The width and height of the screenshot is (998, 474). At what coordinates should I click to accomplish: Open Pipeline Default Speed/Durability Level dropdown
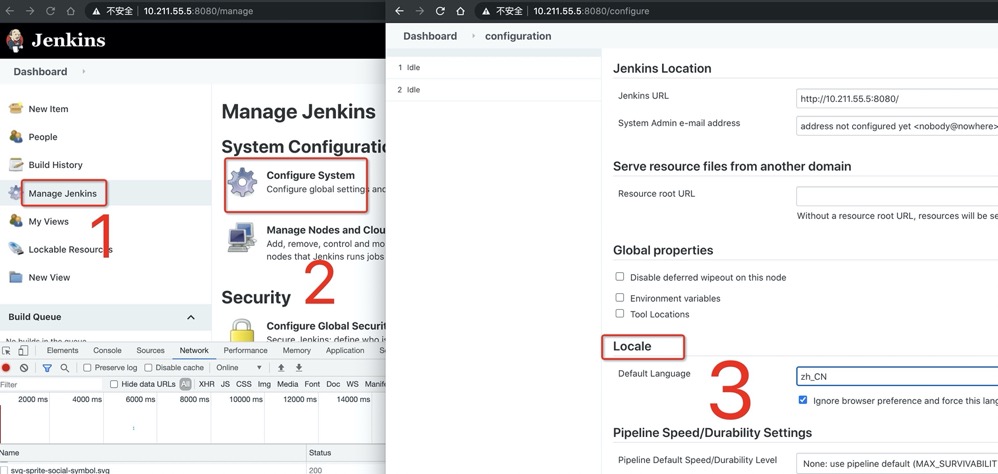click(897, 462)
